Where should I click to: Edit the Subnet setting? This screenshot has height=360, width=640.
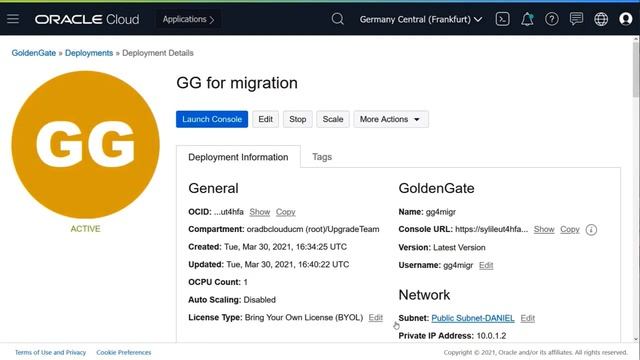(527, 318)
